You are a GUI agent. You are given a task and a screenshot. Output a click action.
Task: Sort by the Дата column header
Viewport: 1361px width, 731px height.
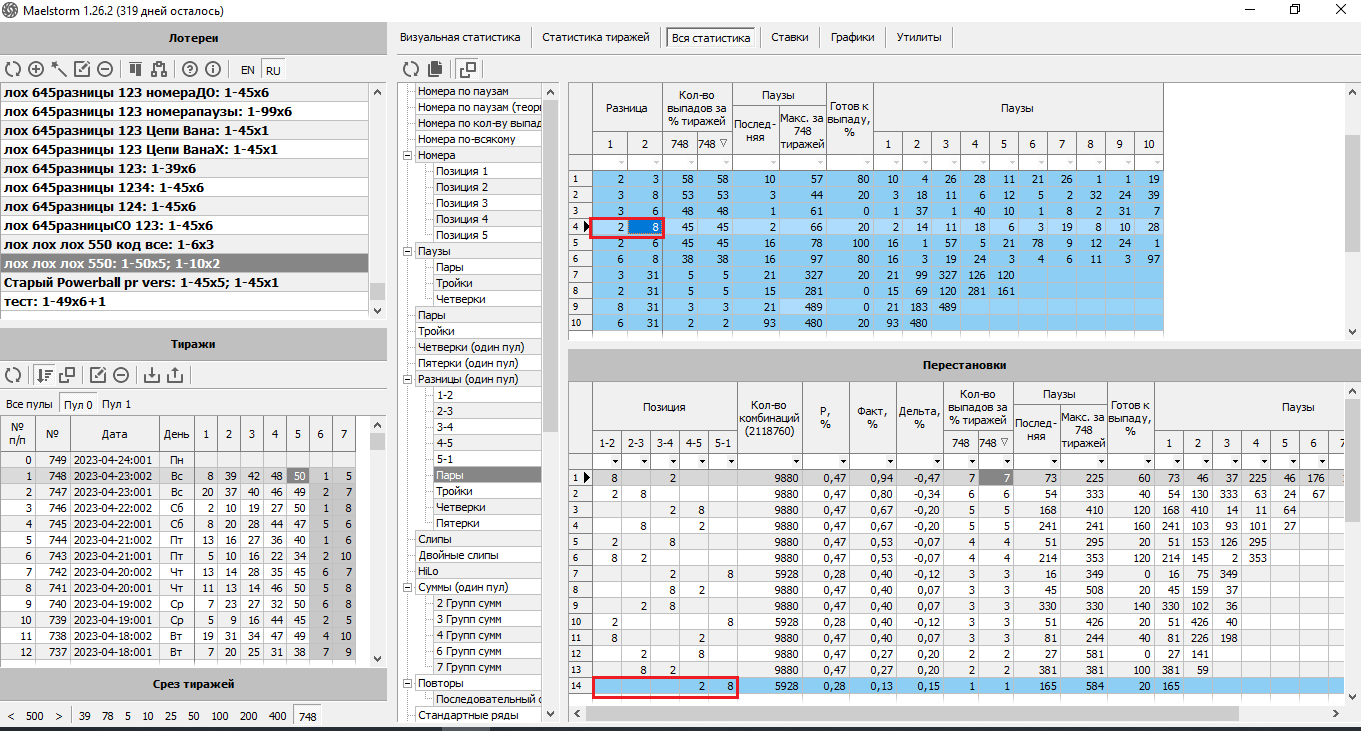[113, 434]
